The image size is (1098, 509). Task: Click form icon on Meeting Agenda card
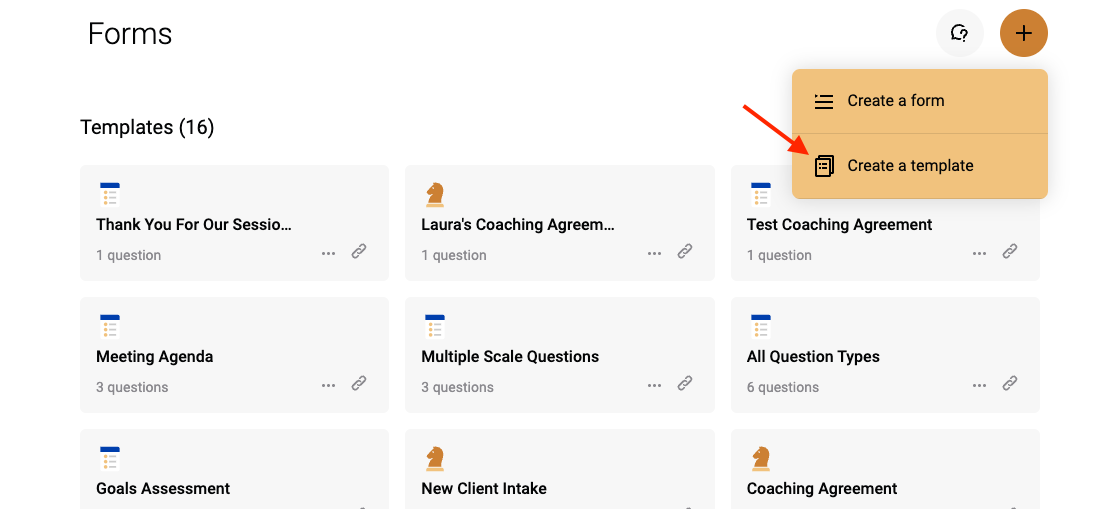tap(110, 327)
